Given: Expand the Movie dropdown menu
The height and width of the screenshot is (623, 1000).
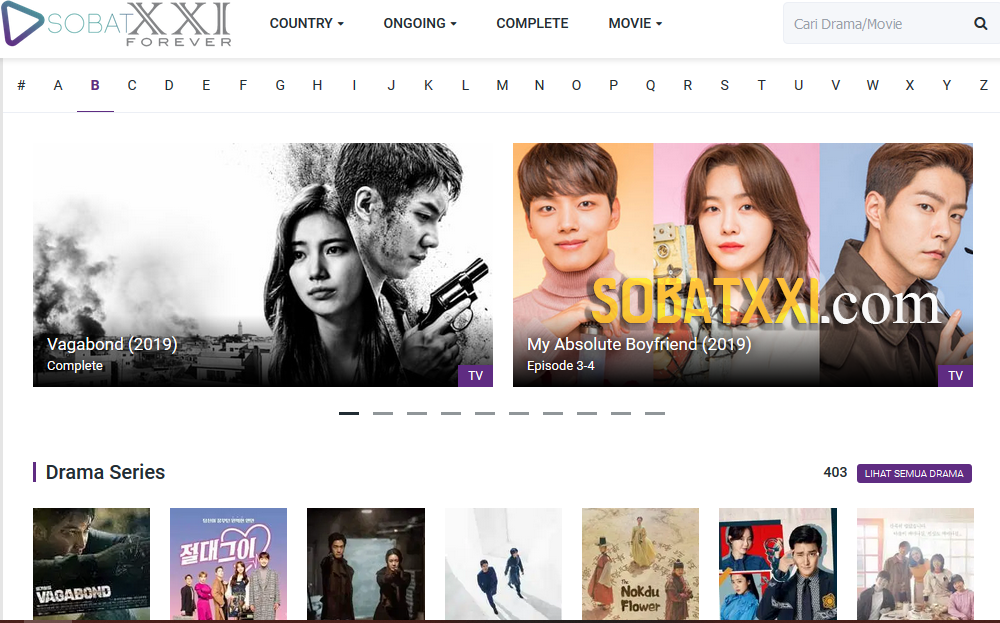Looking at the screenshot, I should pos(635,24).
